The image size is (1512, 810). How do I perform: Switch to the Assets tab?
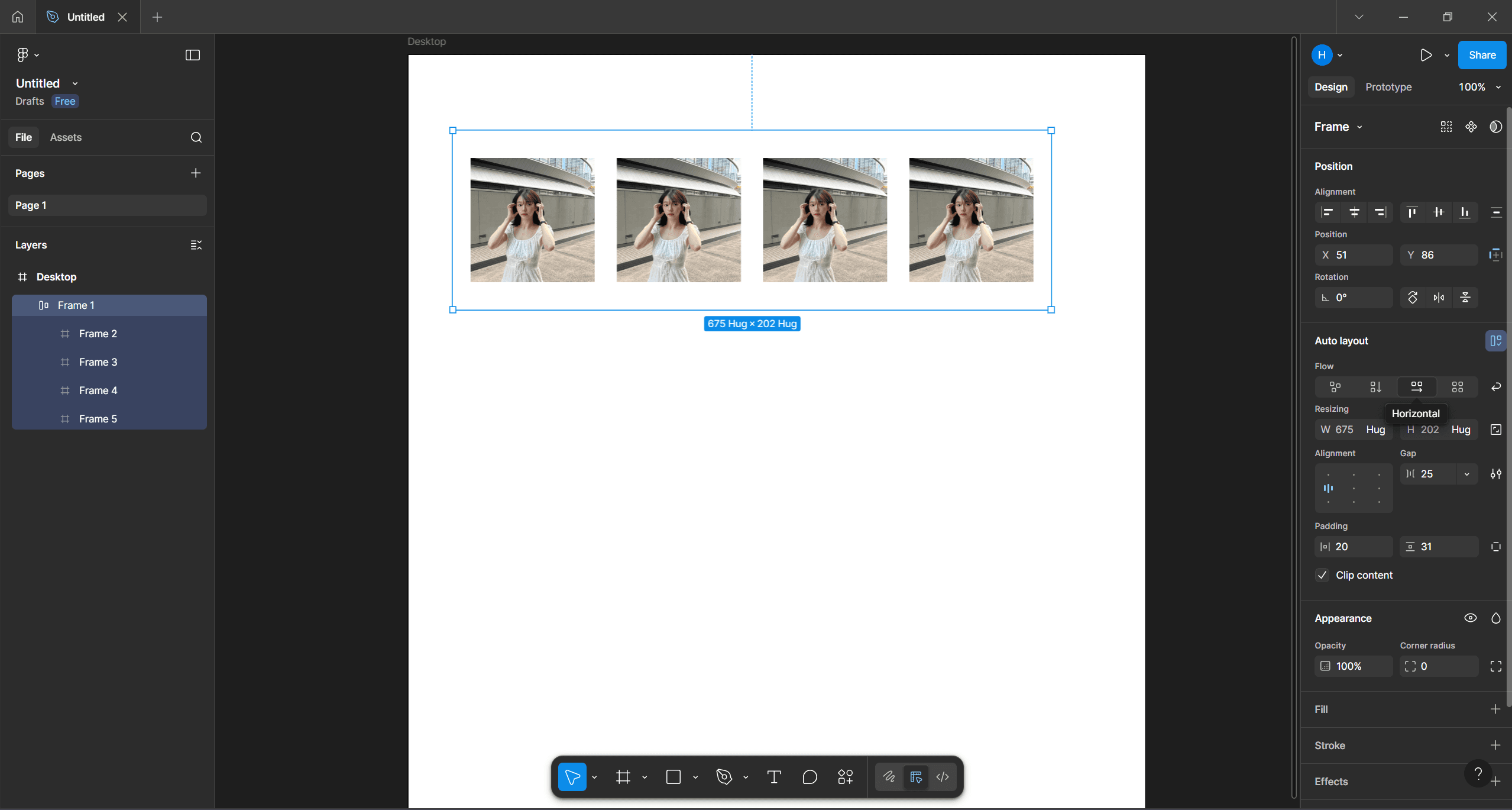click(66, 137)
